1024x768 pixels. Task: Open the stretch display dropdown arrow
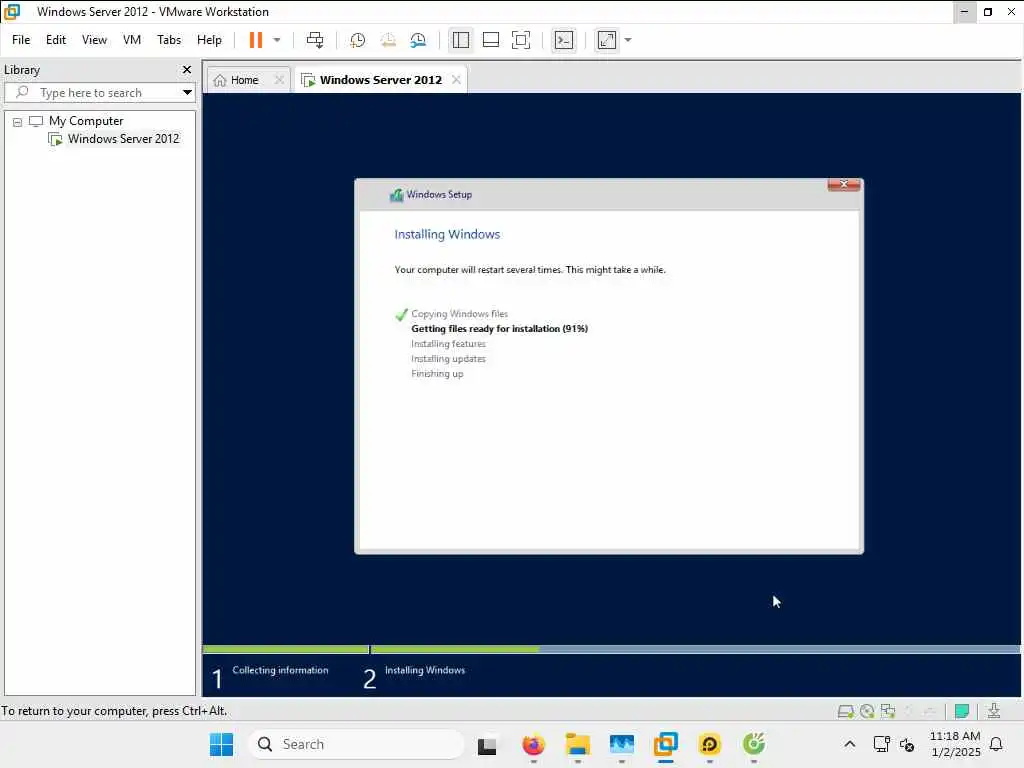pos(628,40)
